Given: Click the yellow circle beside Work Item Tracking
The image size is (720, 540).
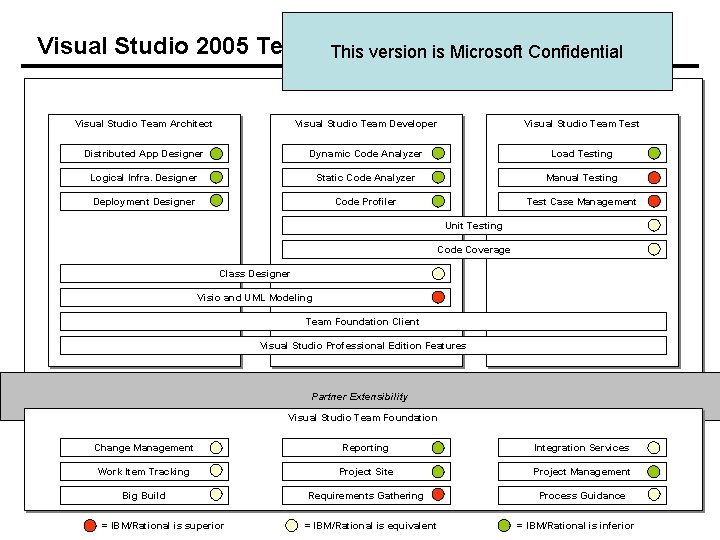Looking at the screenshot, I should [x=216, y=471].
